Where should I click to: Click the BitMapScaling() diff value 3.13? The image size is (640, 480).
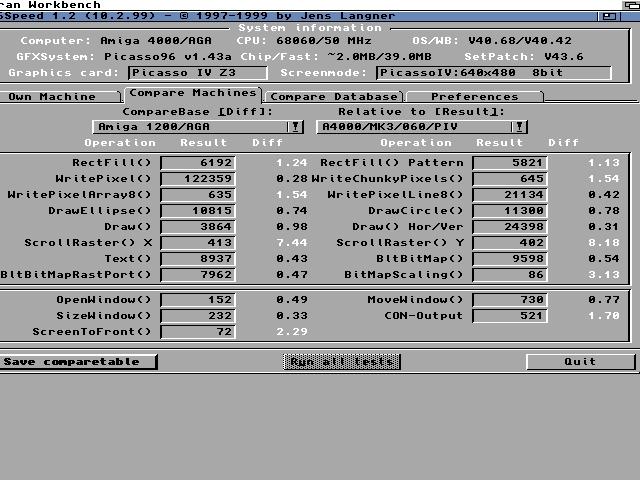click(604, 275)
